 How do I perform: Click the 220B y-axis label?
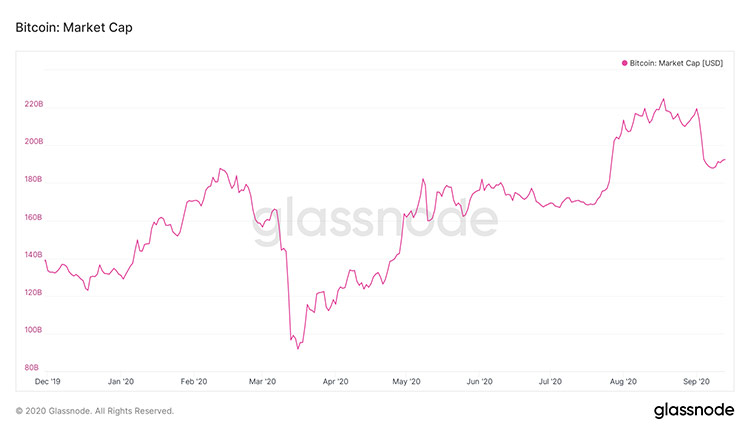(x=33, y=104)
